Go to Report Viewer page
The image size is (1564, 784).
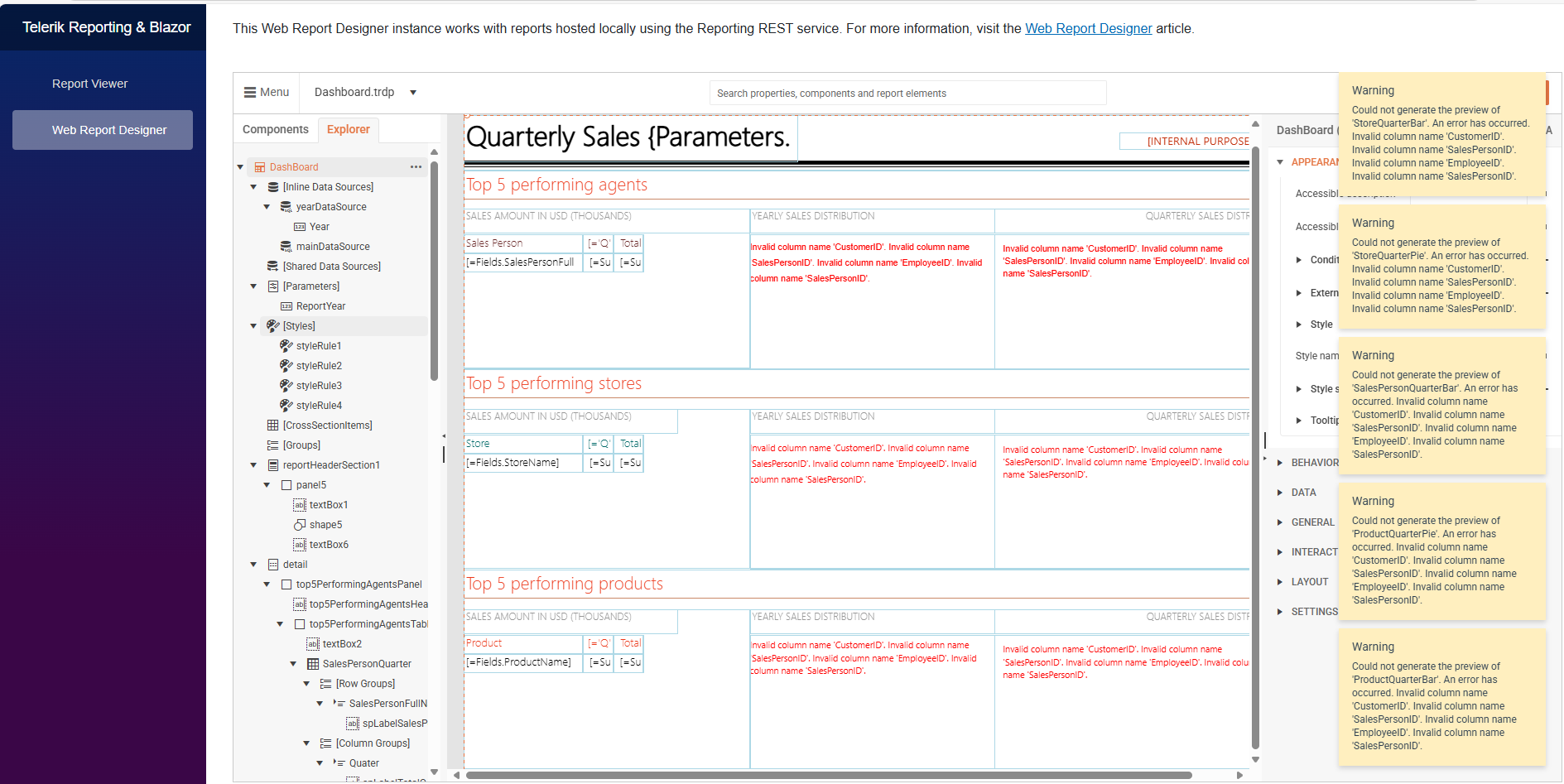[89, 84]
